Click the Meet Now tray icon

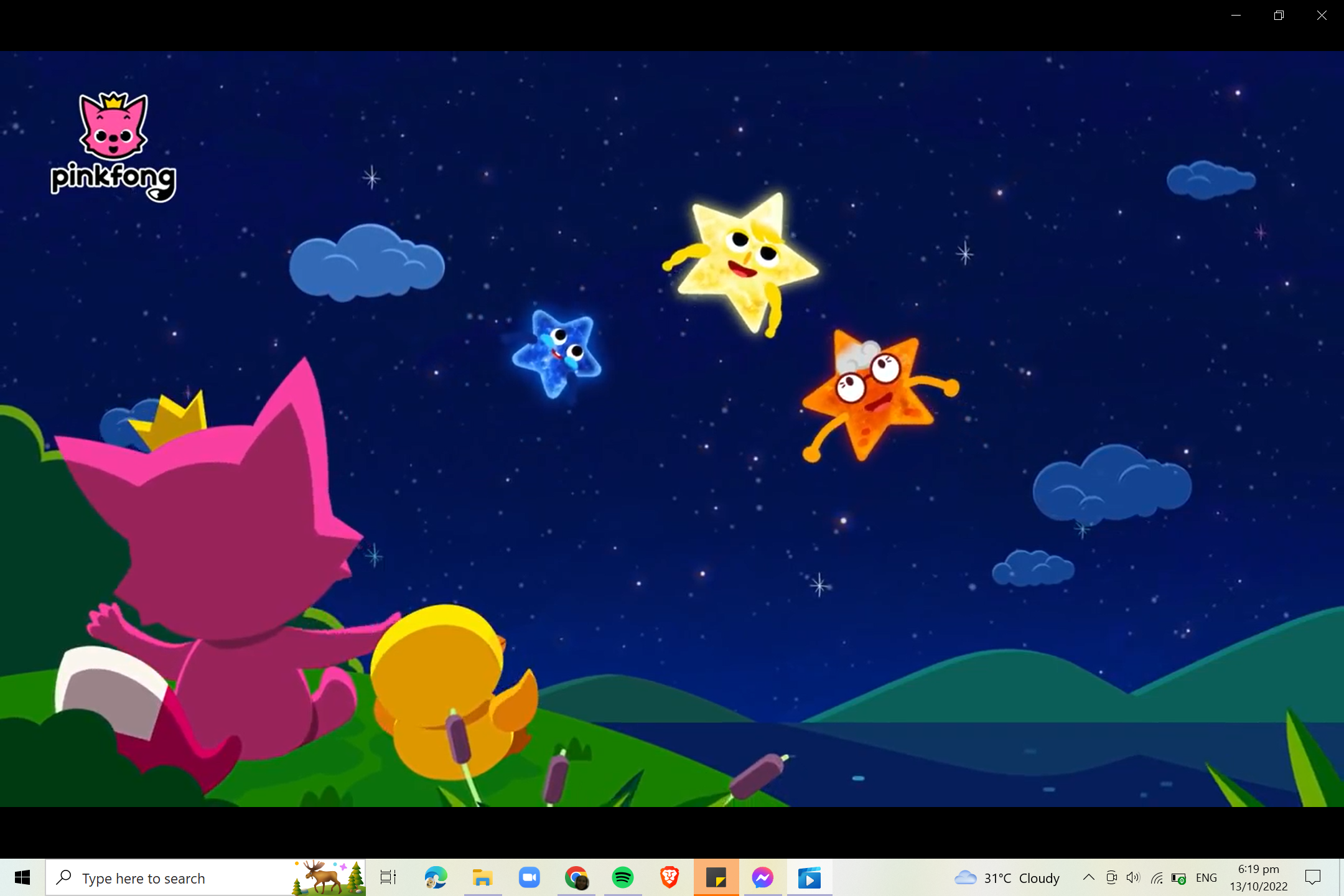1111,877
